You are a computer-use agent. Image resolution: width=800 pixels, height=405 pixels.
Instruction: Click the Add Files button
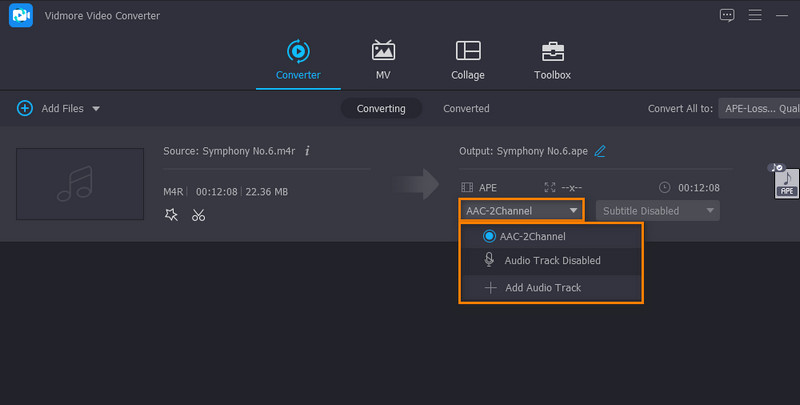point(58,108)
